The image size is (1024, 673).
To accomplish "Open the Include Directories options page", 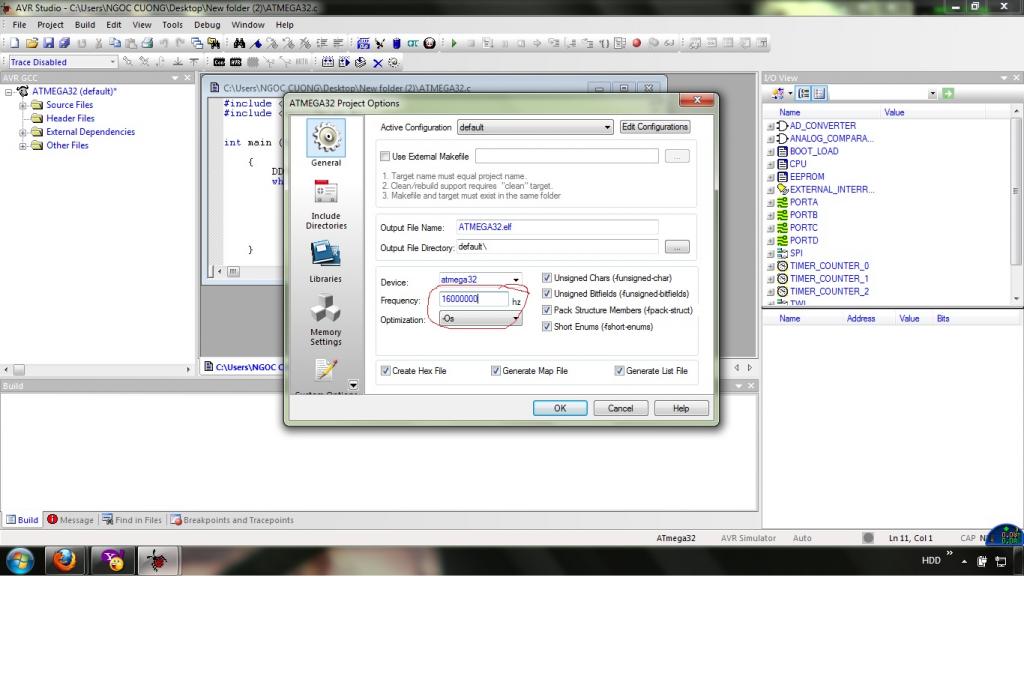I will click(x=326, y=205).
